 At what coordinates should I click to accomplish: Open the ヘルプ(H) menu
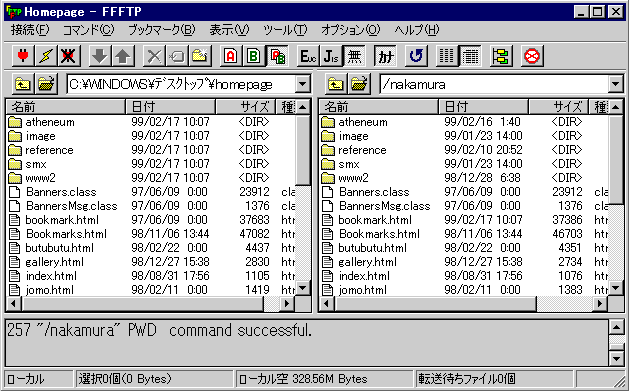(417, 30)
